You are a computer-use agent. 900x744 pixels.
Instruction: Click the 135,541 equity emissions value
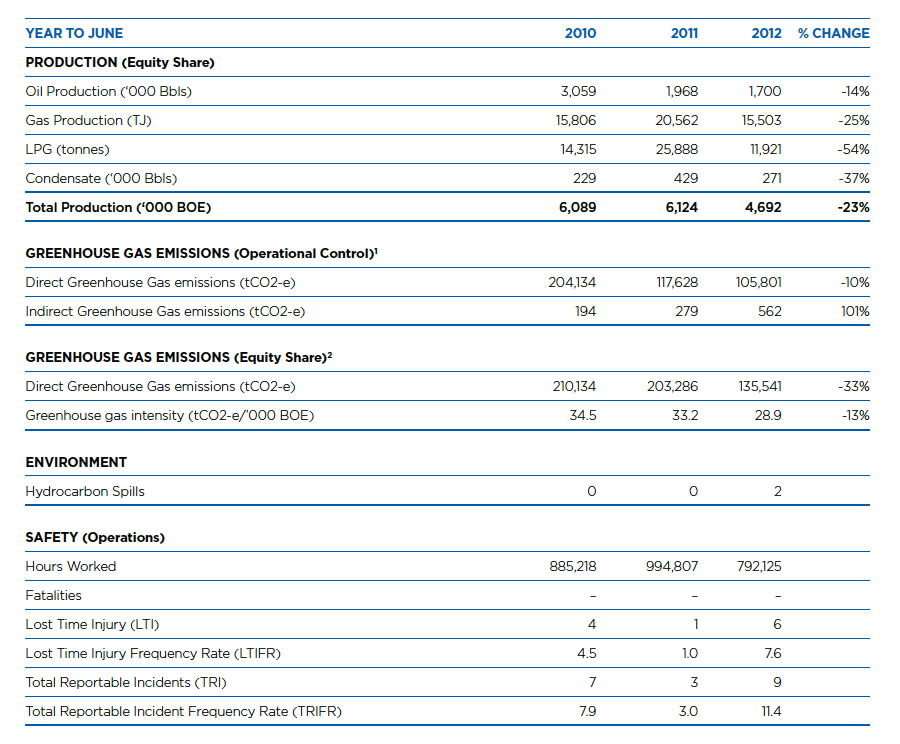click(760, 386)
